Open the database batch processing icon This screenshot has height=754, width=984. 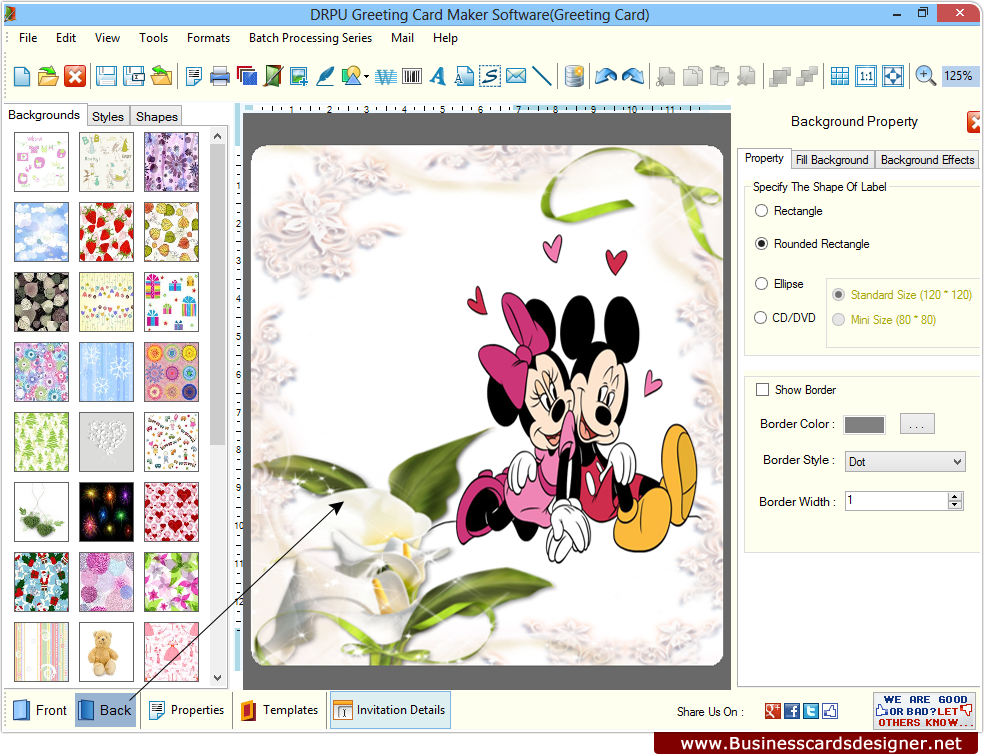[x=574, y=77]
